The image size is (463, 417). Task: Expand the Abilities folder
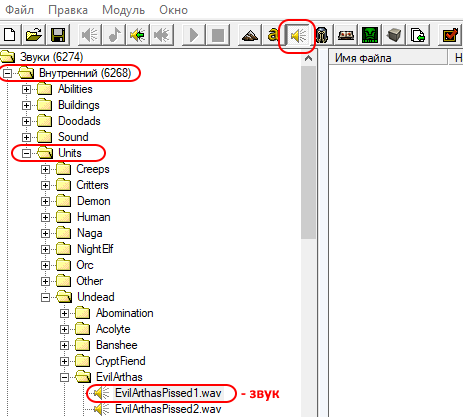[26, 89]
